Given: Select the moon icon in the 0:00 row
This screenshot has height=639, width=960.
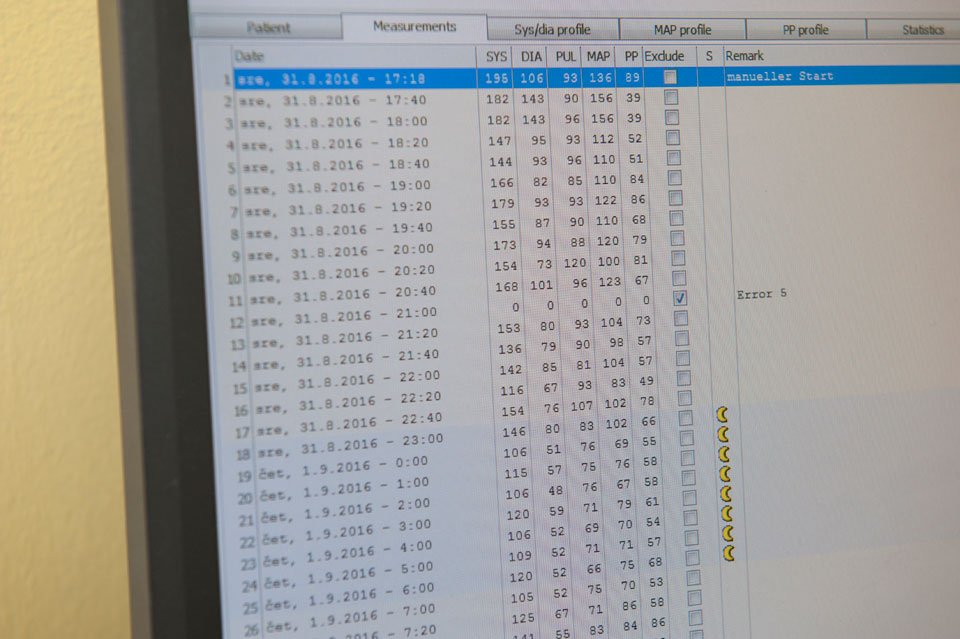Looking at the screenshot, I should [723, 454].
